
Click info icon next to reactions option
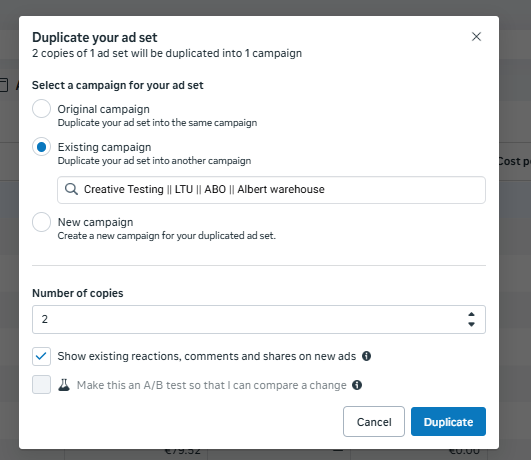(366, 356)
